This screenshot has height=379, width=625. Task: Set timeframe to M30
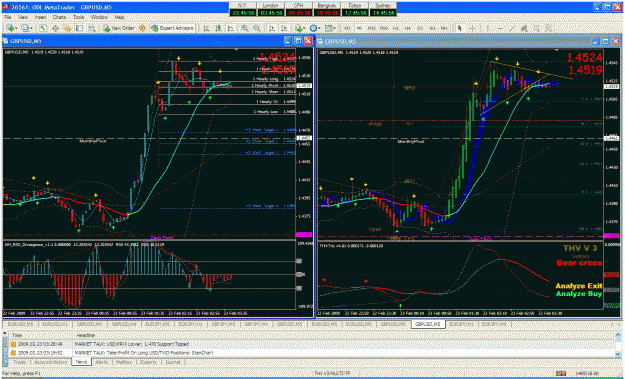384,28
